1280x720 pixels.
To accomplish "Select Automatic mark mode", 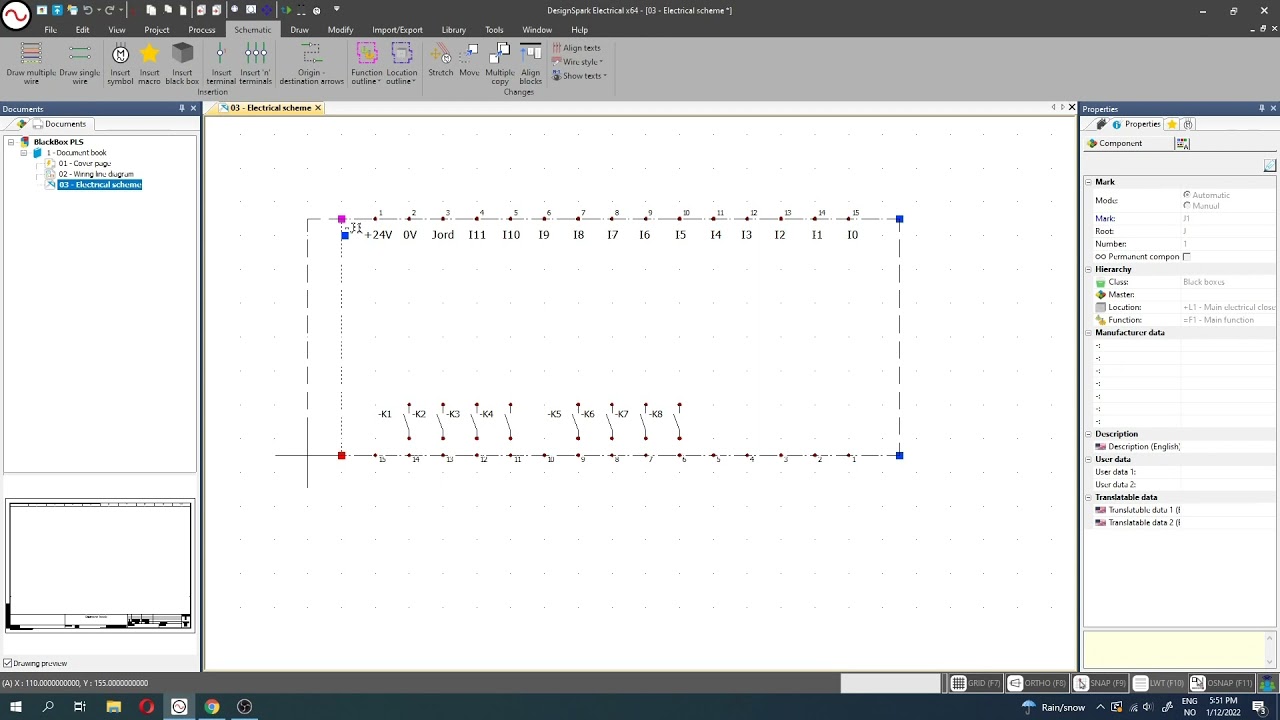I will click(x=1187, y=195).
